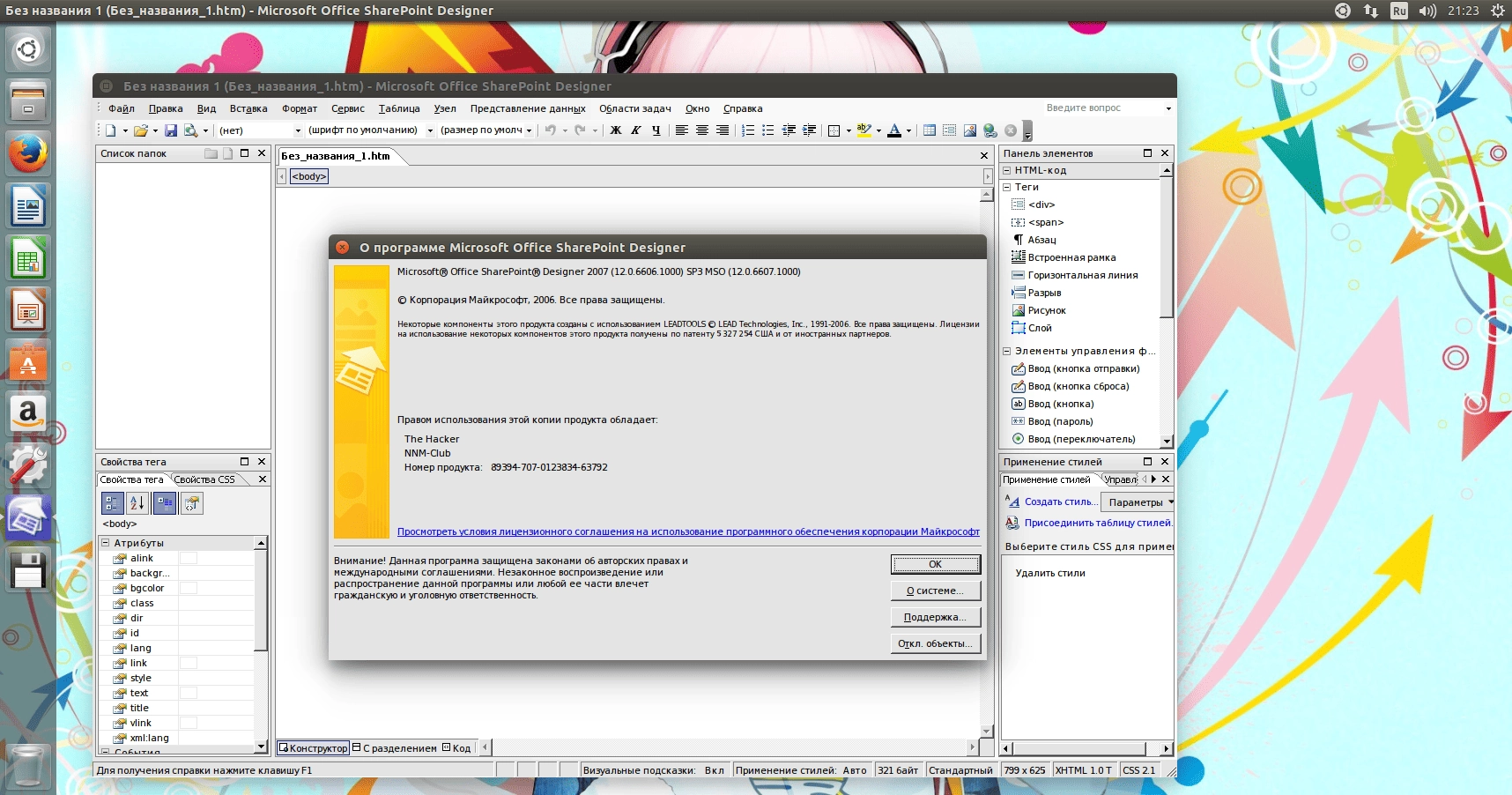Viewport: 1512px width, 795px height.
Task: Click the Redo arrow icon
Action: click(580, 130)
